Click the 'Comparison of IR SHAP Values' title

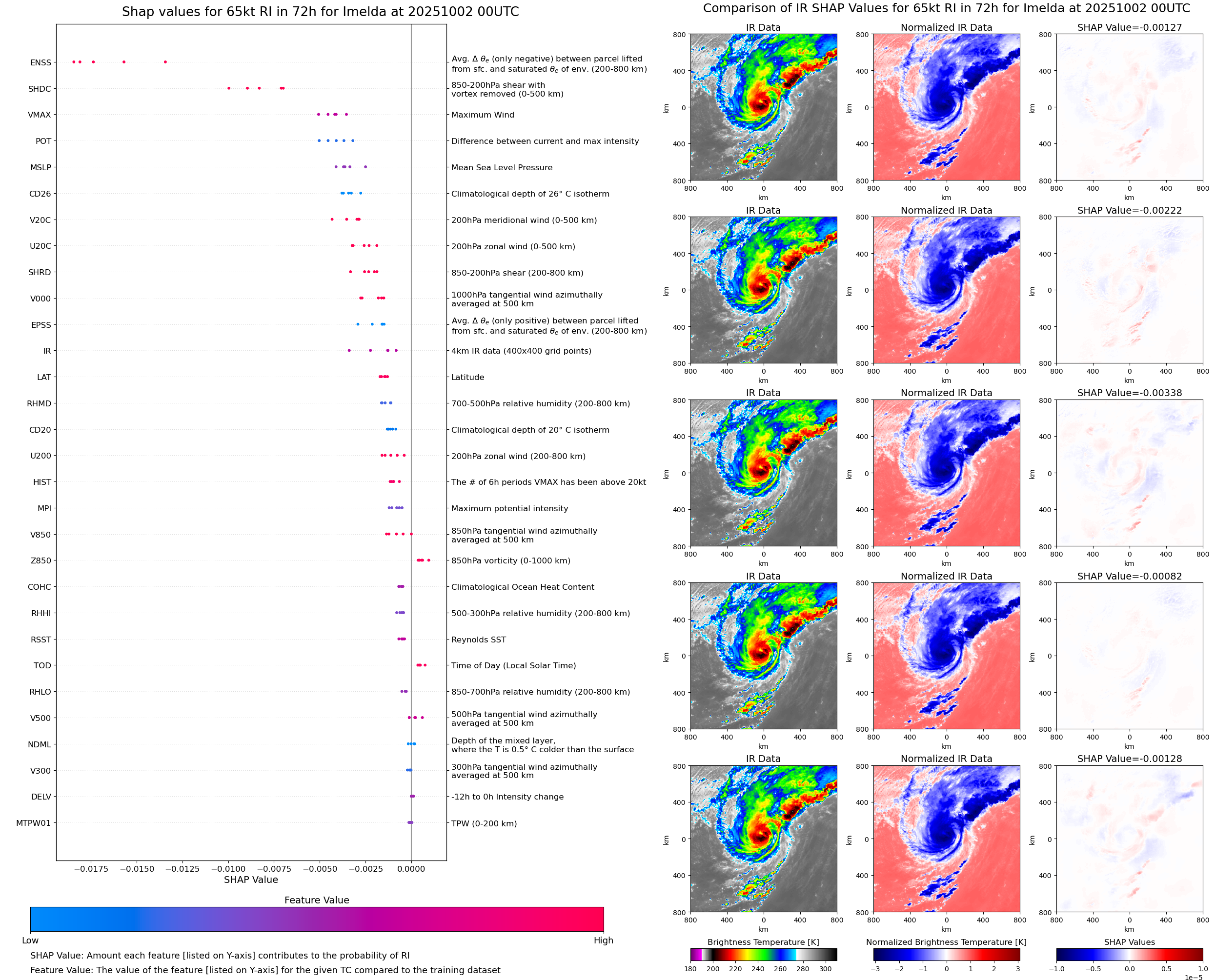(946, 8)
